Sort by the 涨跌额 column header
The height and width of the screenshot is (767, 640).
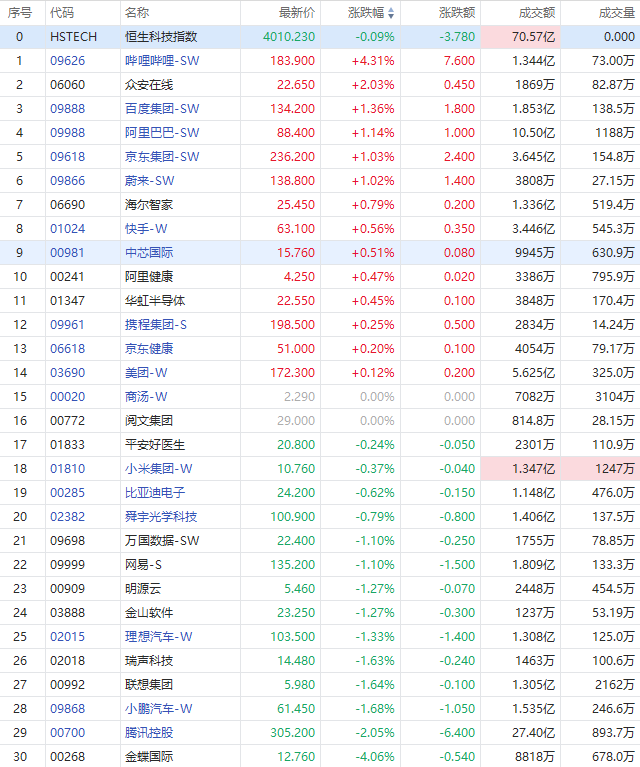tap(457, 13)
